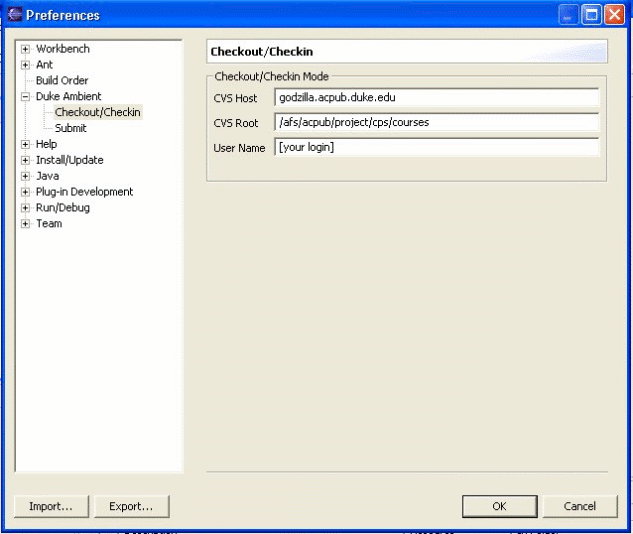Screen dimensions: 633x534
Task: Open the Build Order preferences page
Action: 62,80
